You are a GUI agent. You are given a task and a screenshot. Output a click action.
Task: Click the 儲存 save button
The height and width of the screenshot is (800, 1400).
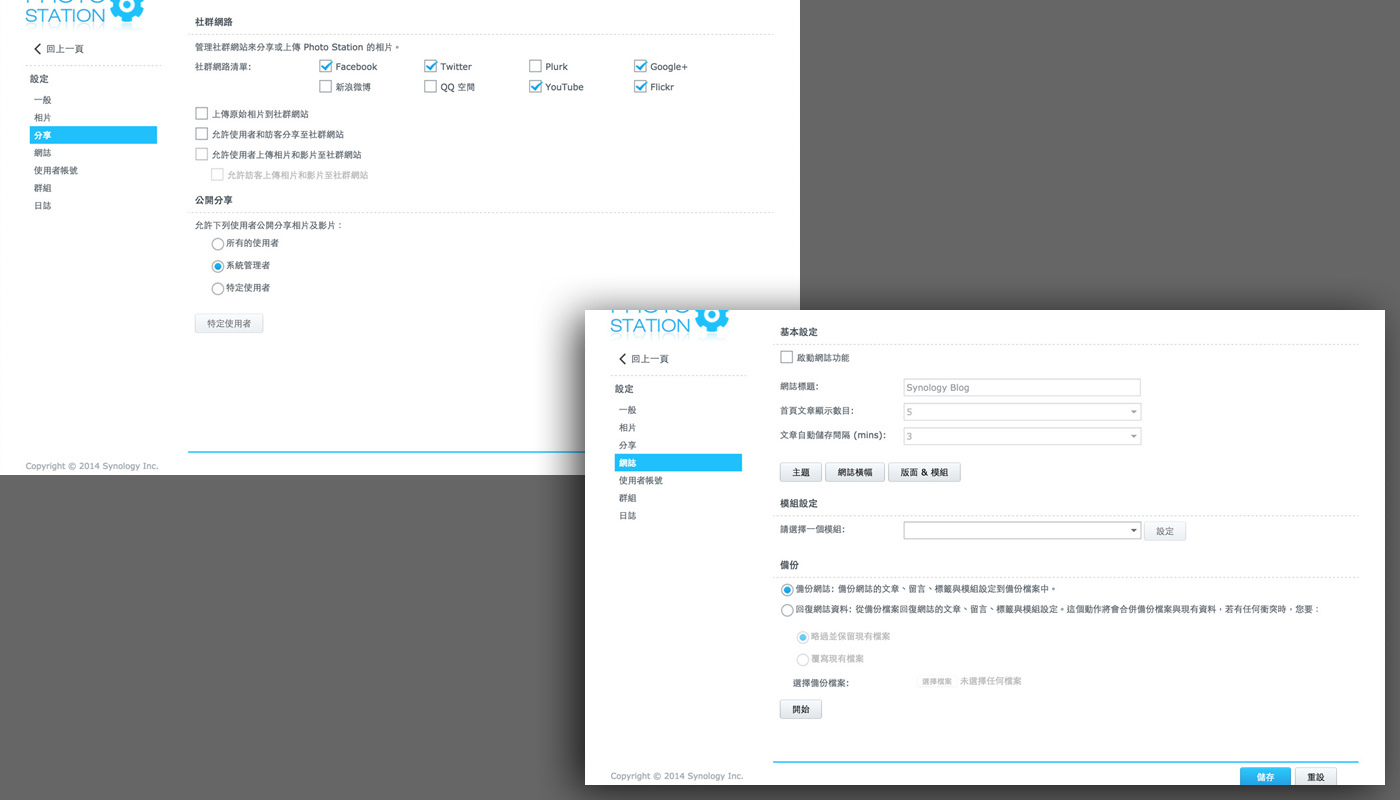coord(1265,777)
